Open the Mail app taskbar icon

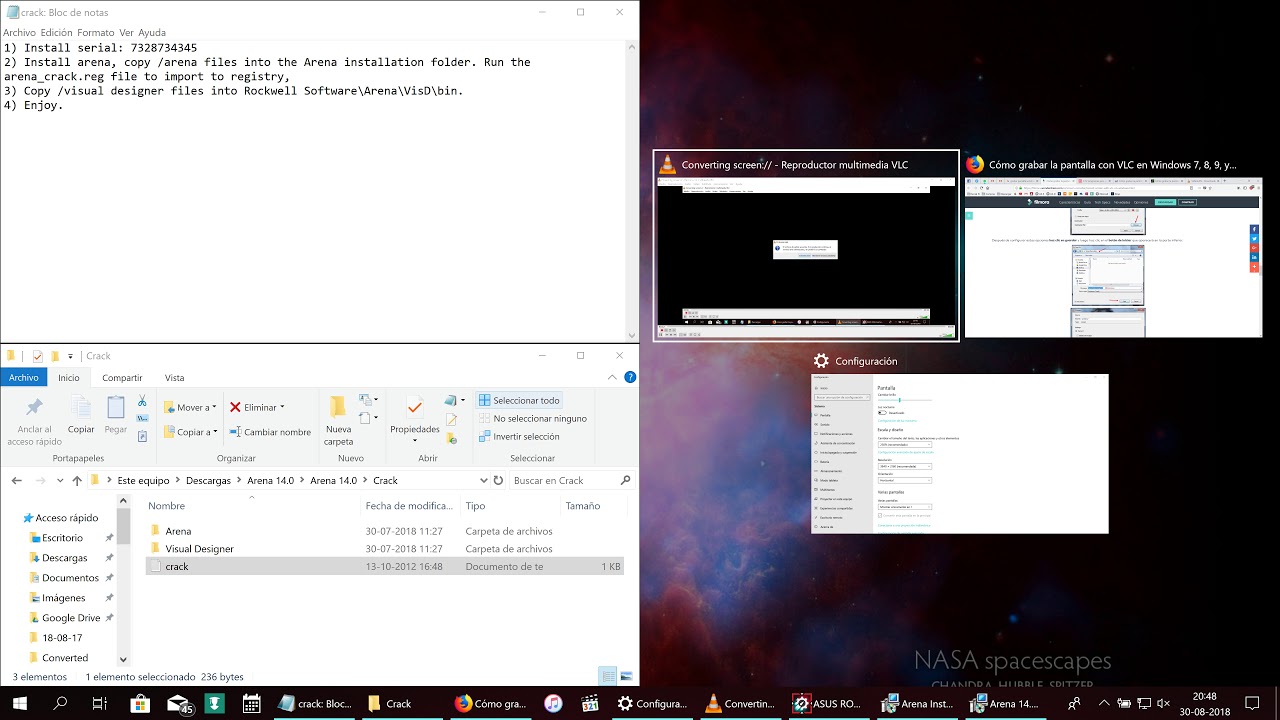pos(178,704)
